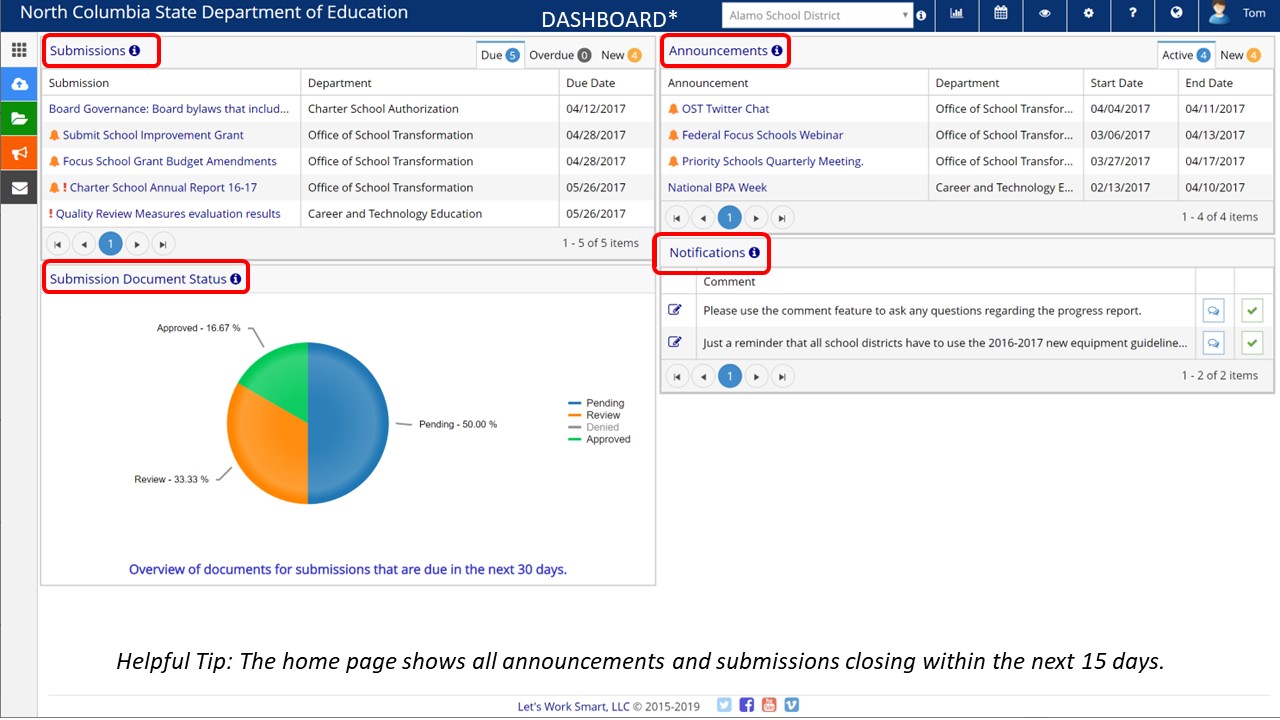
Task: Go to next page in Submissions pager
Action: coord(137,243)
